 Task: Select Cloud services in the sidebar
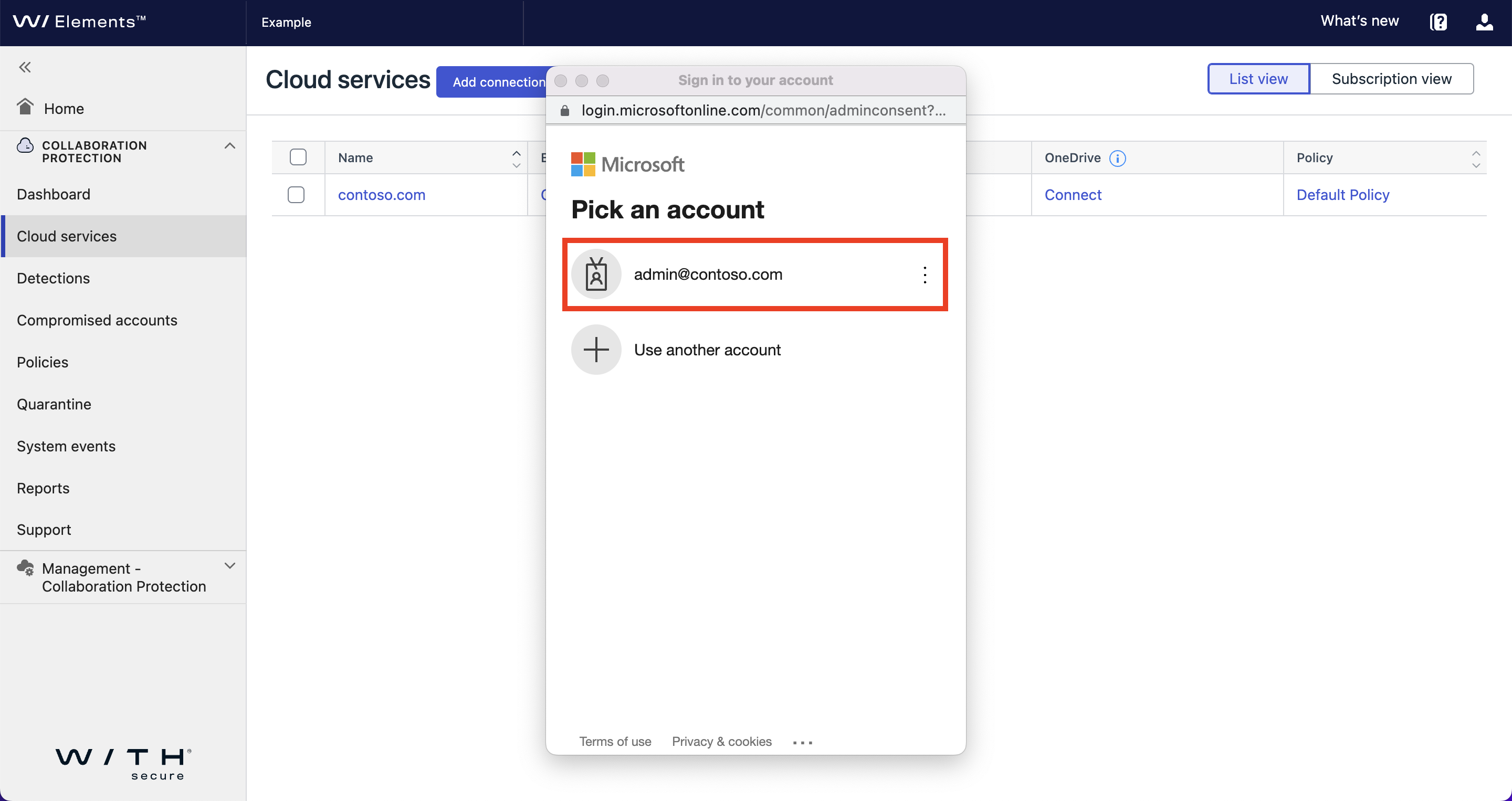(123, 236)
